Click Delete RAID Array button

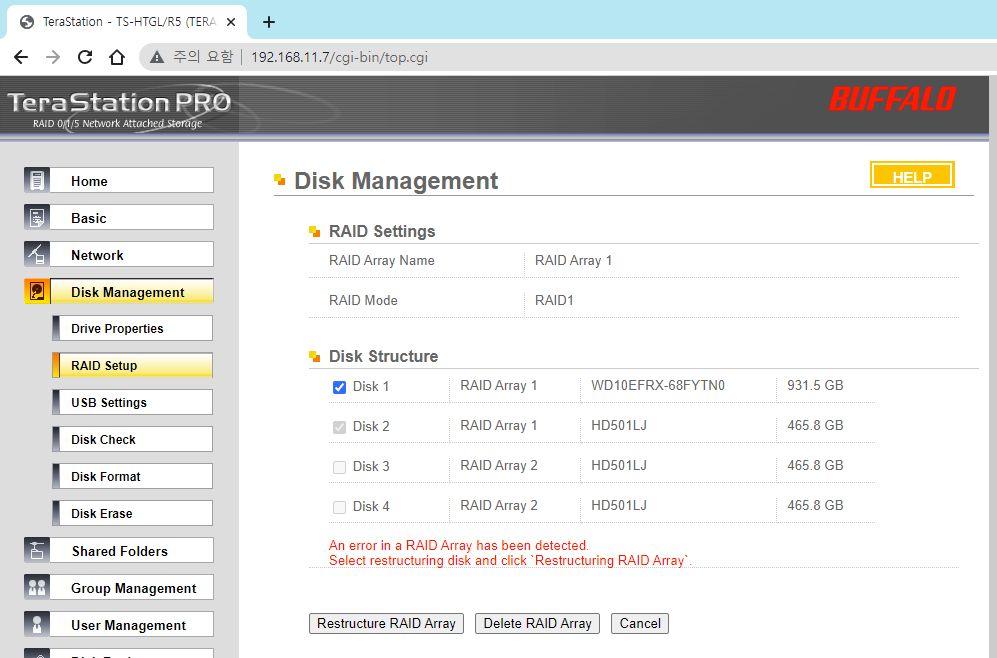537,623
